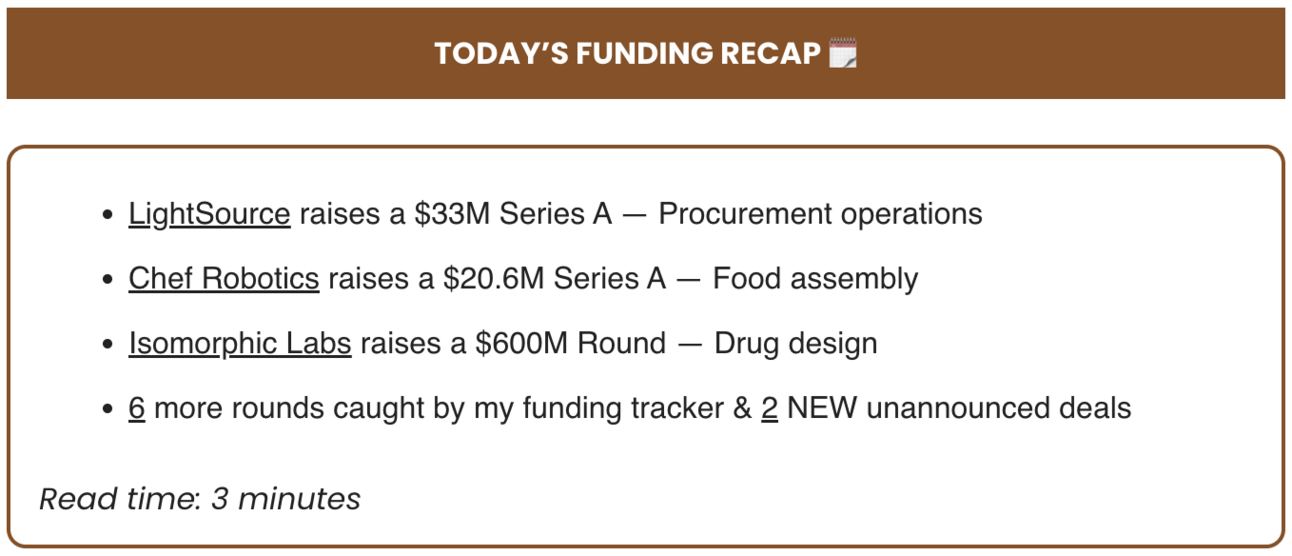Image resolution: width=1292 pixels, height=556 pixels.
Task: Open the Chef Robotics link
Action: pos(224,278)
